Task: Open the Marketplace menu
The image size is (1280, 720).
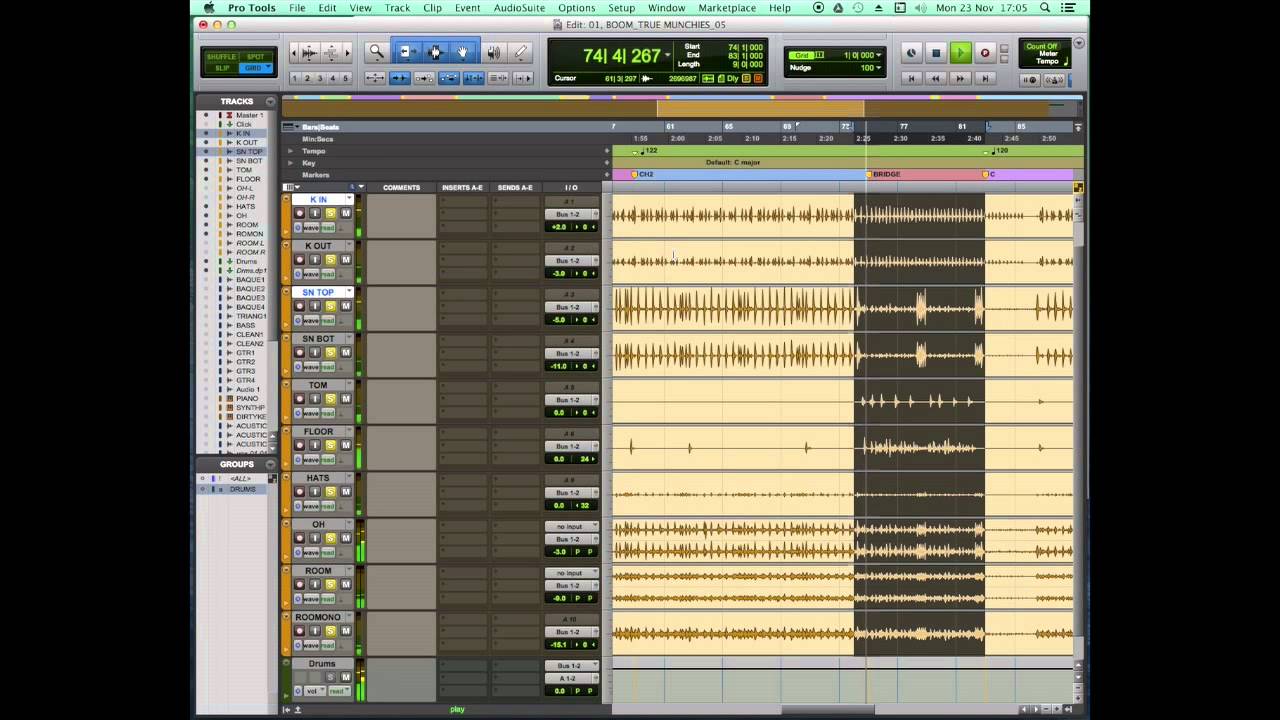Action: (x=727, y=8)
